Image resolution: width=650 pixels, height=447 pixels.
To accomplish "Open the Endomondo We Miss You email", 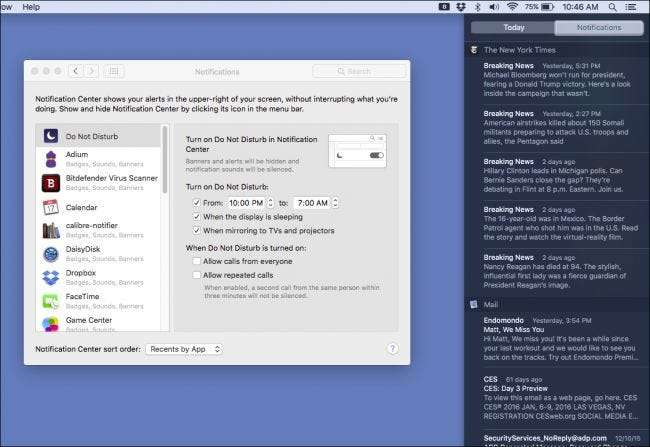I will click(x=560, y=339).
